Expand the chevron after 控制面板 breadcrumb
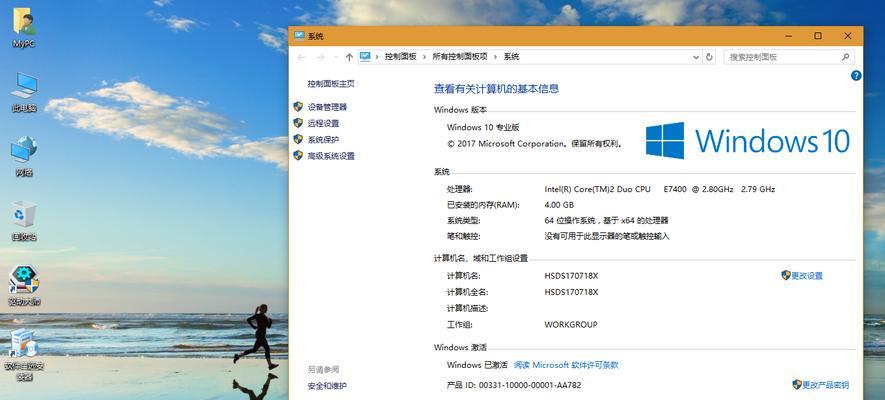The image size is (885, 400). [424, 57]
